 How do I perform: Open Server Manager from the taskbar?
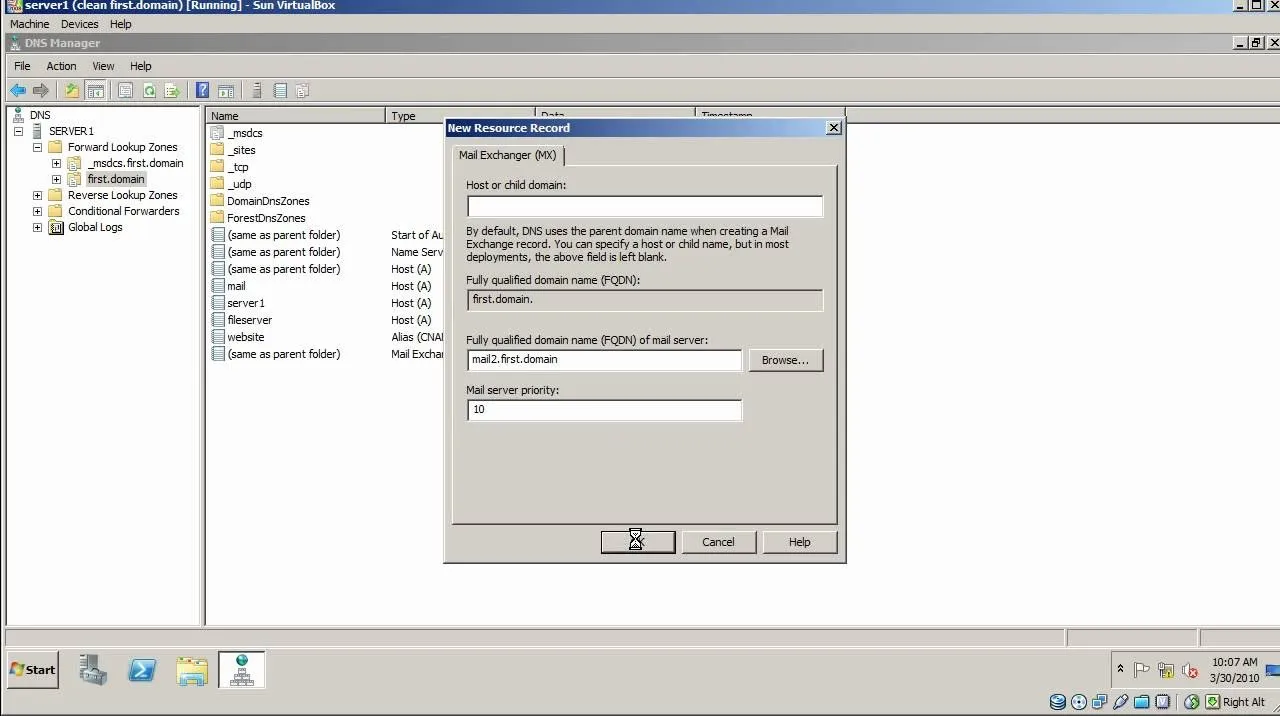[93, 670]
